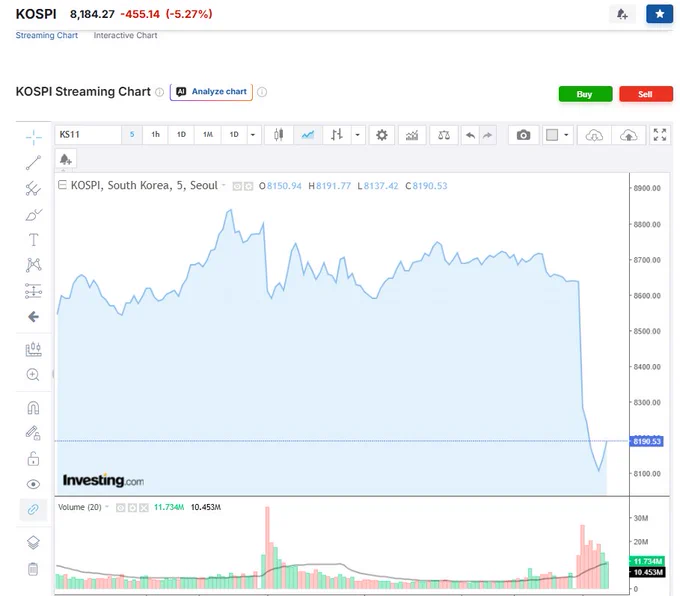Collapse the KOSPI legend box
The width and height of the screenshot is (680, 596).
click(x=62, y=185)
